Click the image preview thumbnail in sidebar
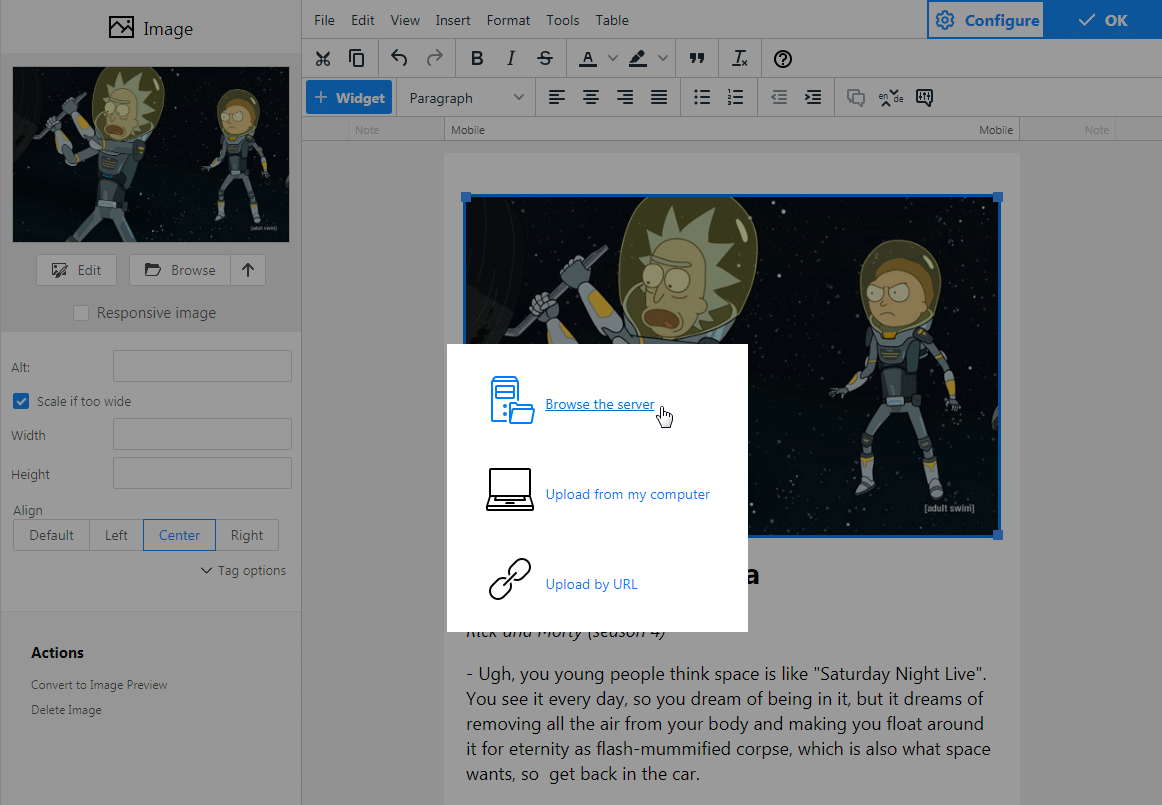1162x805 pixels. click(151, 154)
